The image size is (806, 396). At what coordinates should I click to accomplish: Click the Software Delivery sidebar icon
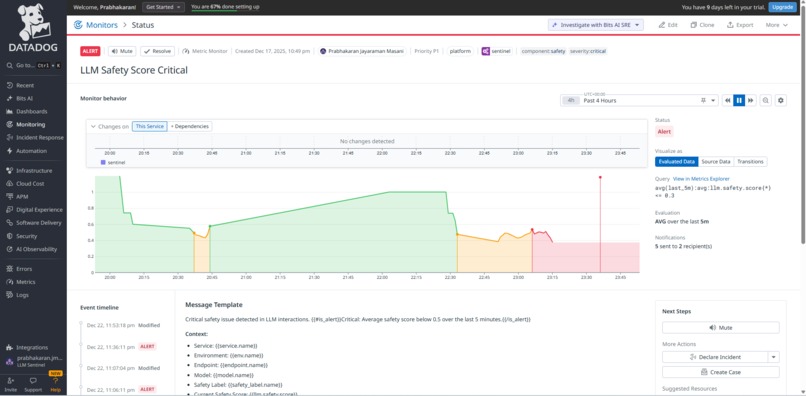coord(10,223)
